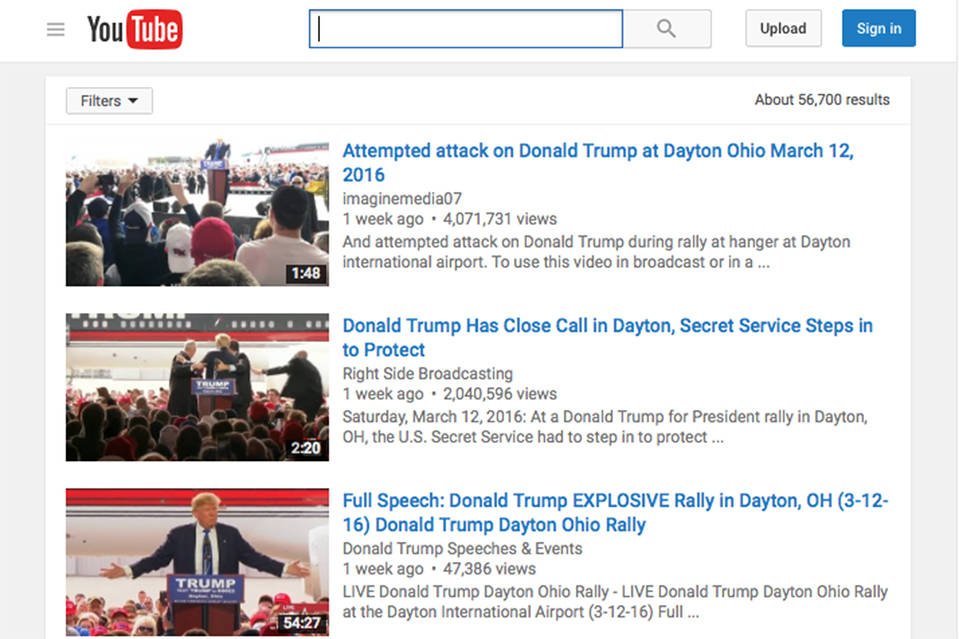Image resolution: width=959 pixels, height=639 pixels.
Task: Play the 54:27 video thumbnail
Action: (198, 562)
